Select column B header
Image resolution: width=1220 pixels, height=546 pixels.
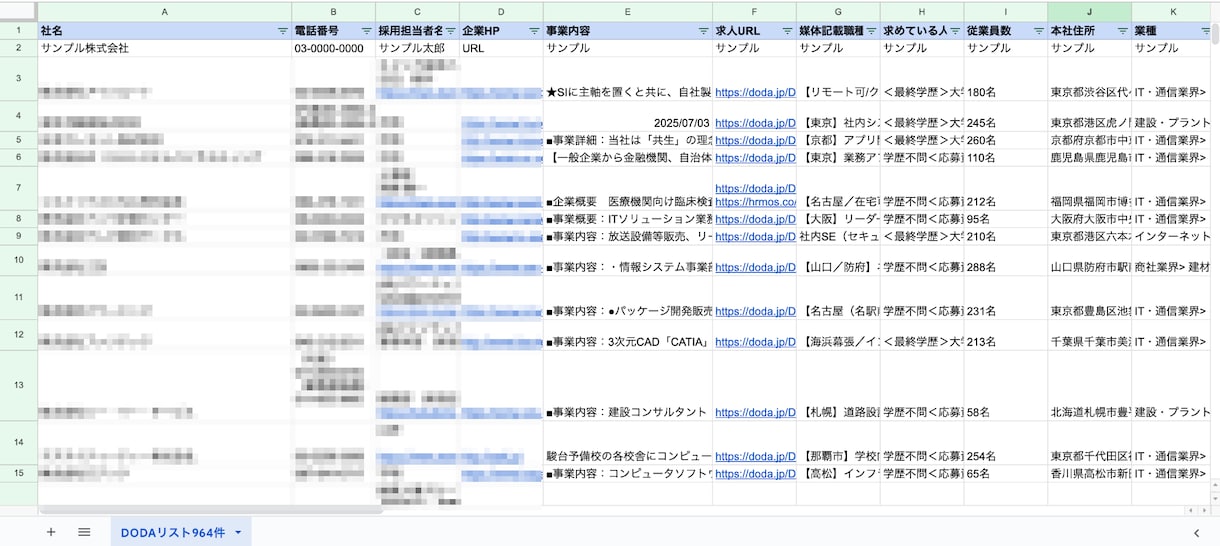[x=334, y=11]
